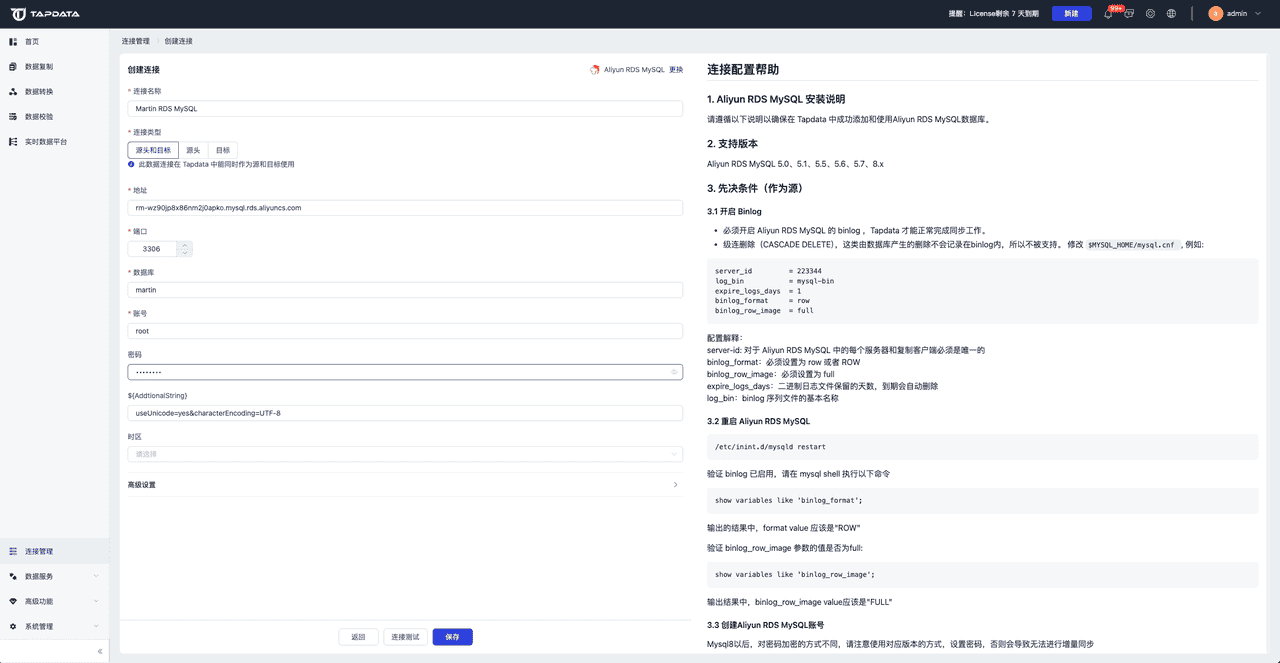Click the 保存 save button
Viewport: 1280px width, 663px height.
click(x=452, y=636)
